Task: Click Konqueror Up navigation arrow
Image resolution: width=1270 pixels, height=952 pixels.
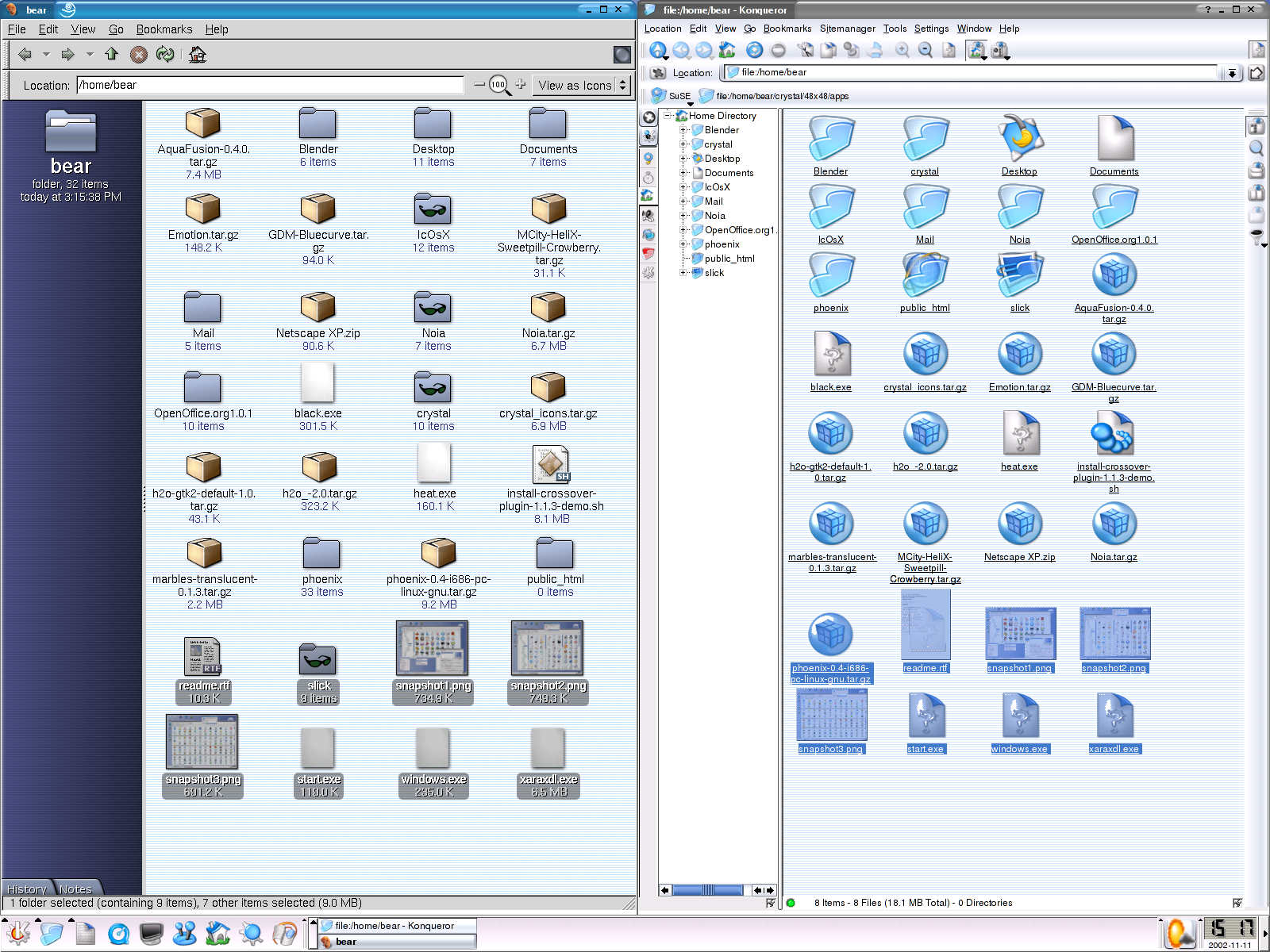Action: point(657,50)
